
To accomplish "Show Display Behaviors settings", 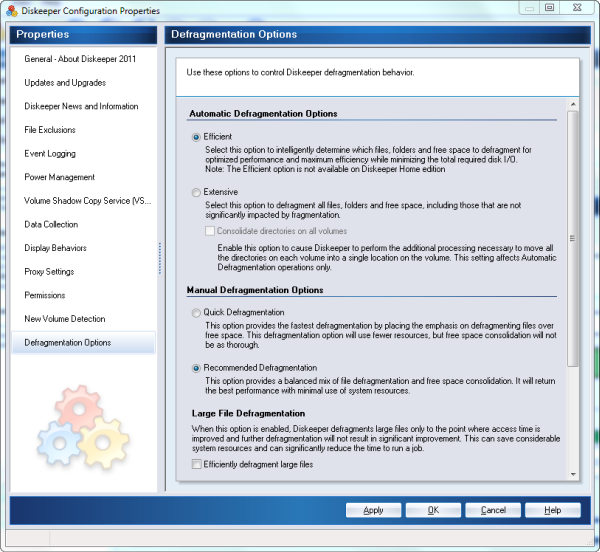I will click(x=55, y=248).
